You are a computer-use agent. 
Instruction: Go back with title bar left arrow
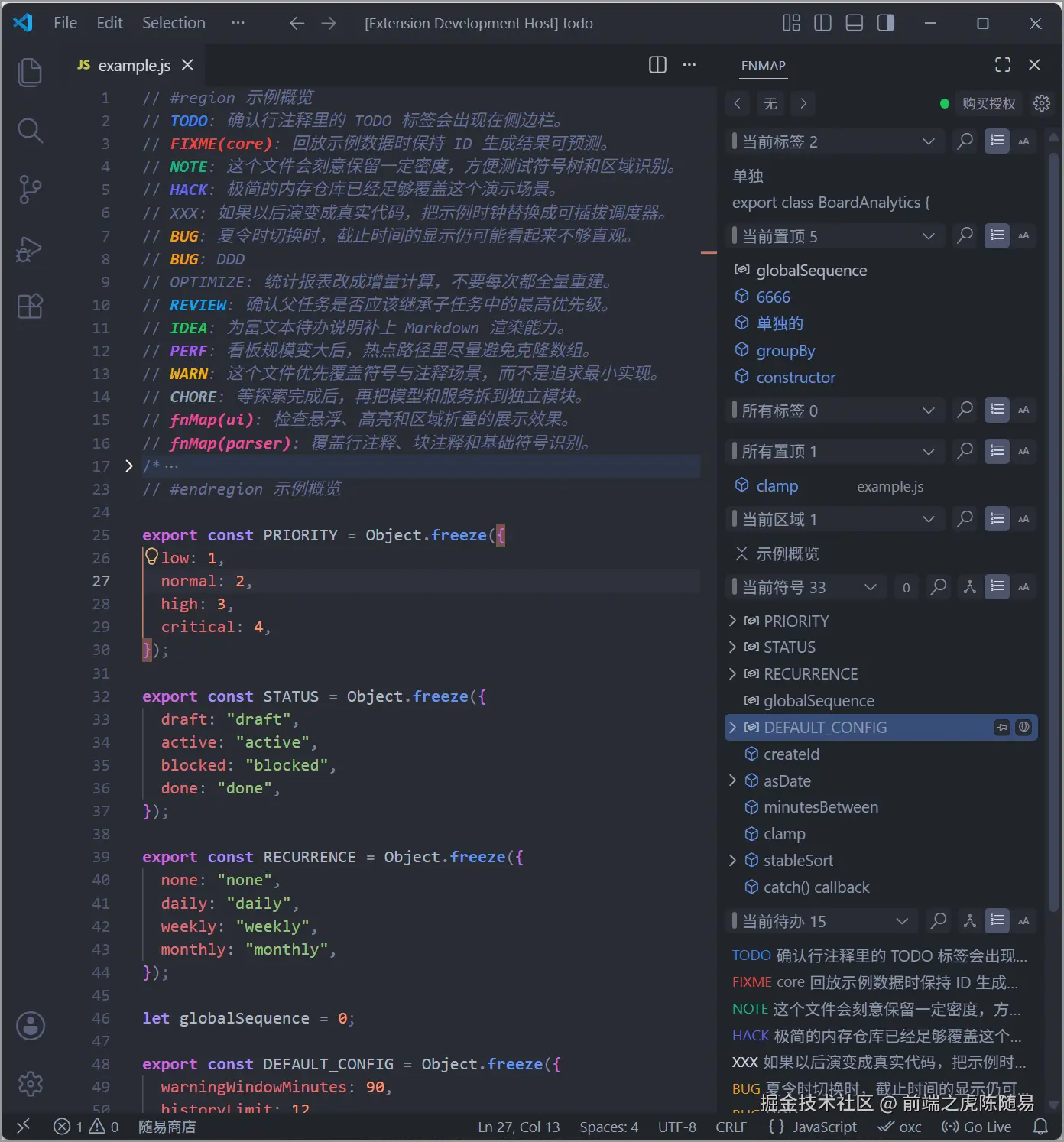pyautogui.click(x=297, y=23)
